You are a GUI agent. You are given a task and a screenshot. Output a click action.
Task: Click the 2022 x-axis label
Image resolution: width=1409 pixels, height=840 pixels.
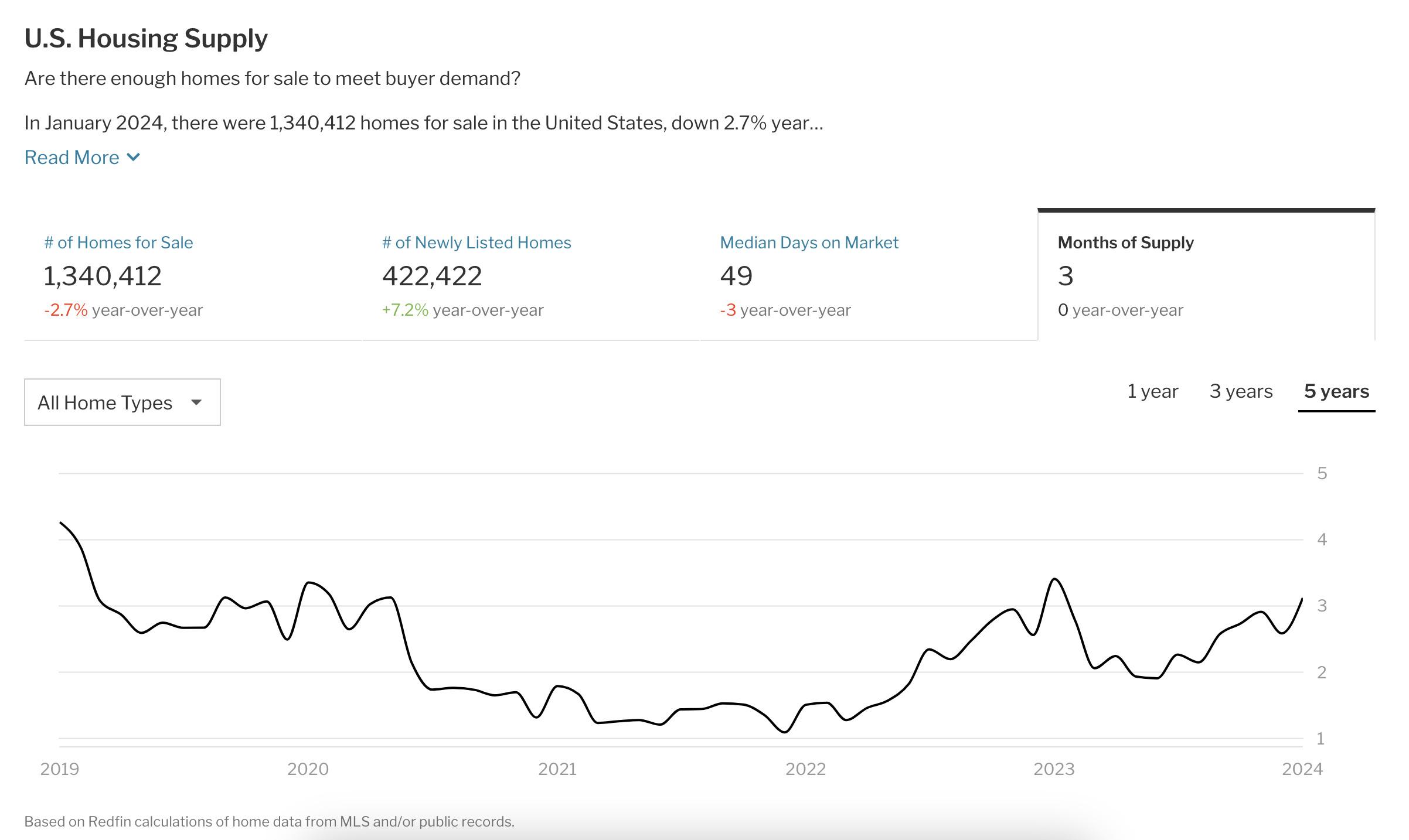pos(805,769)
